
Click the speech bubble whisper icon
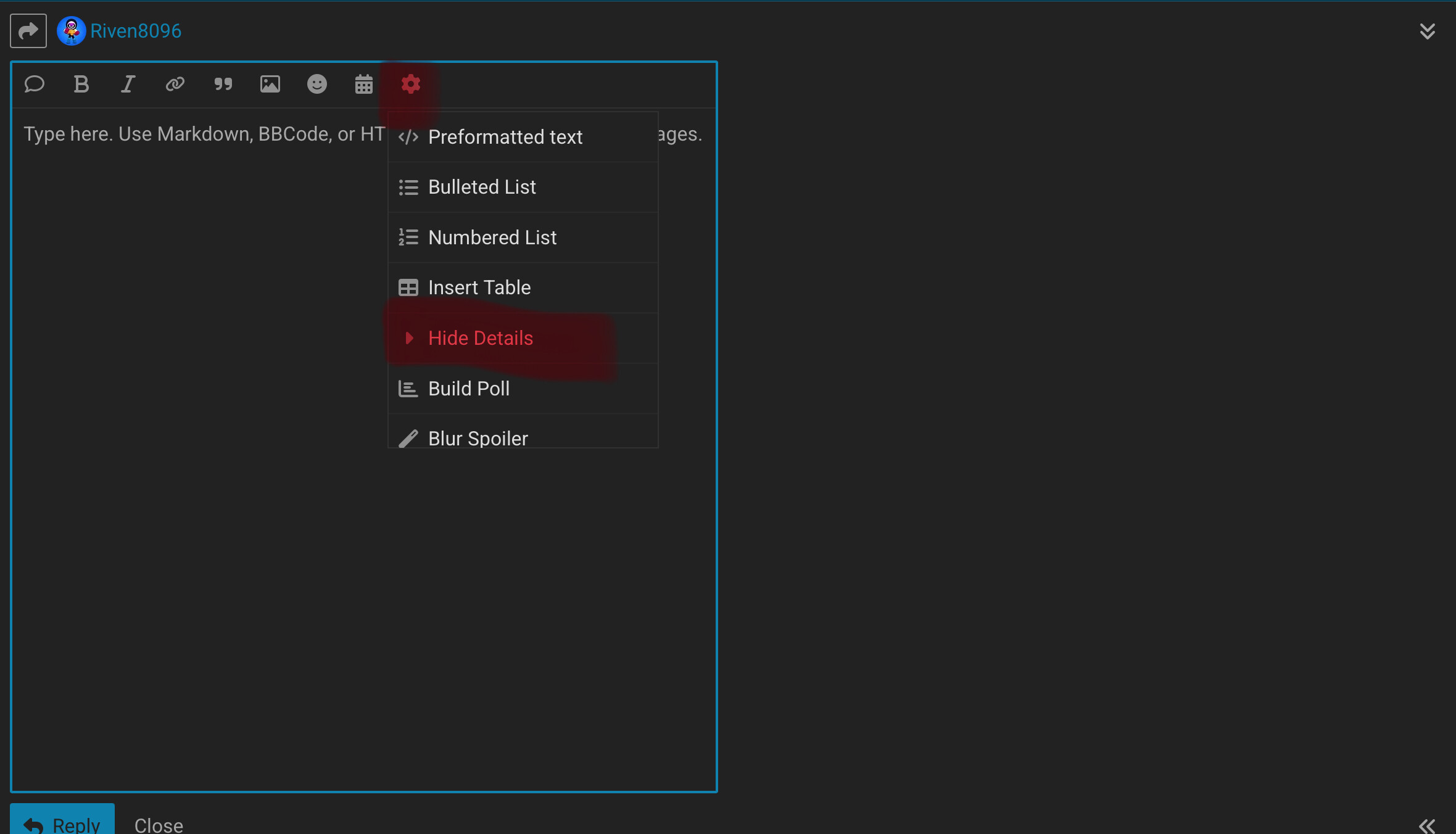click(35, 84)
